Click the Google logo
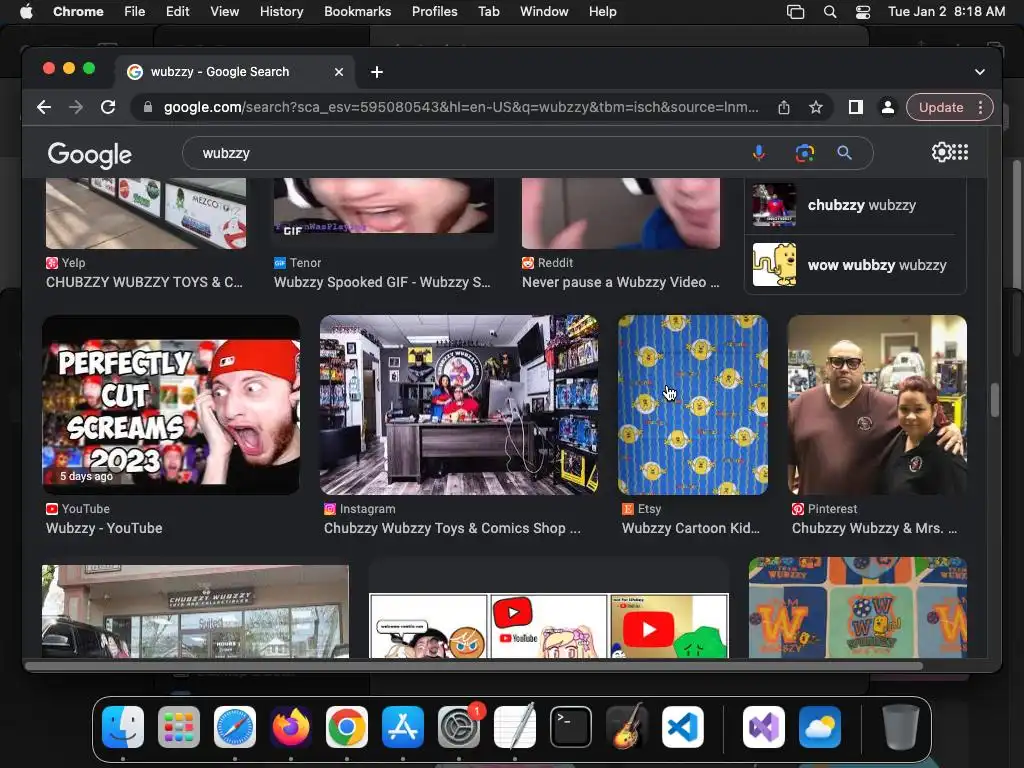The width and height of the screenshot is (1024, 768). pyautogui.click(x=89, y=155)
